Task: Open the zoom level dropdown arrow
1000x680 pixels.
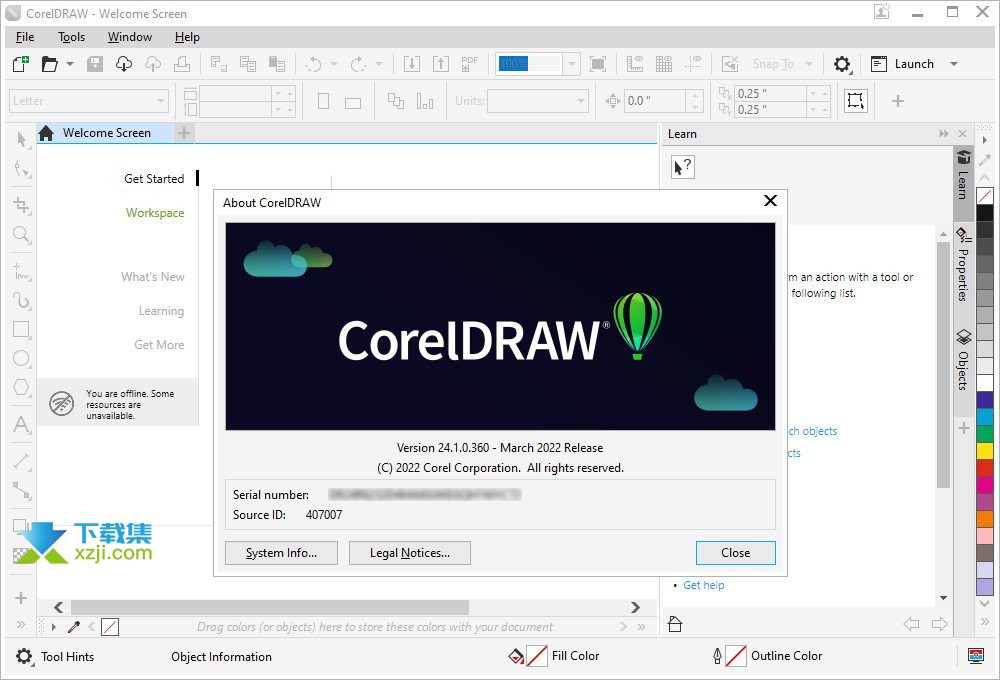Action: coord(572,64)
